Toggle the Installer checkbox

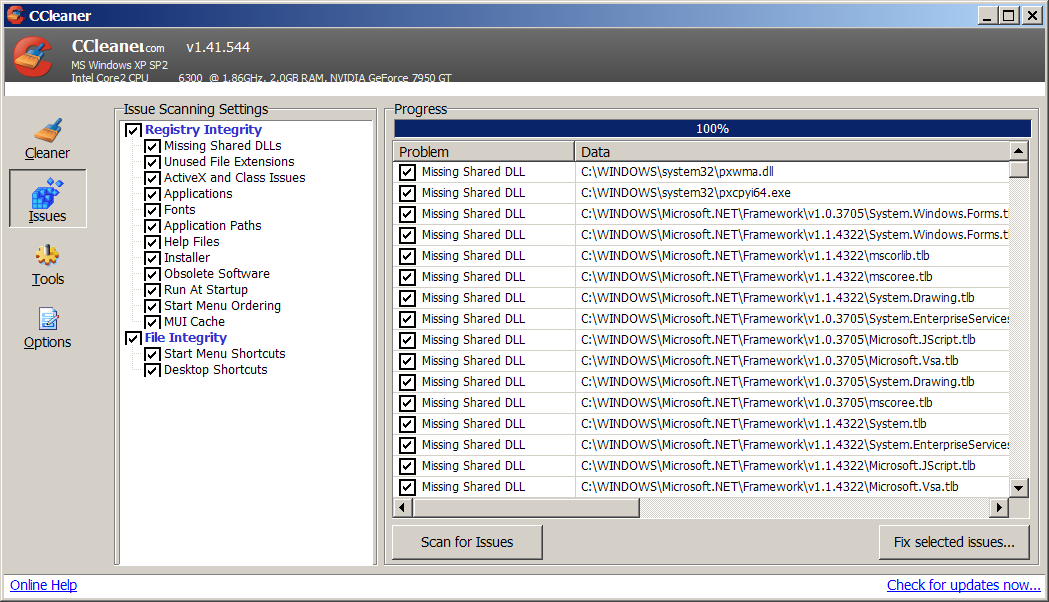(x=153, y=259)
